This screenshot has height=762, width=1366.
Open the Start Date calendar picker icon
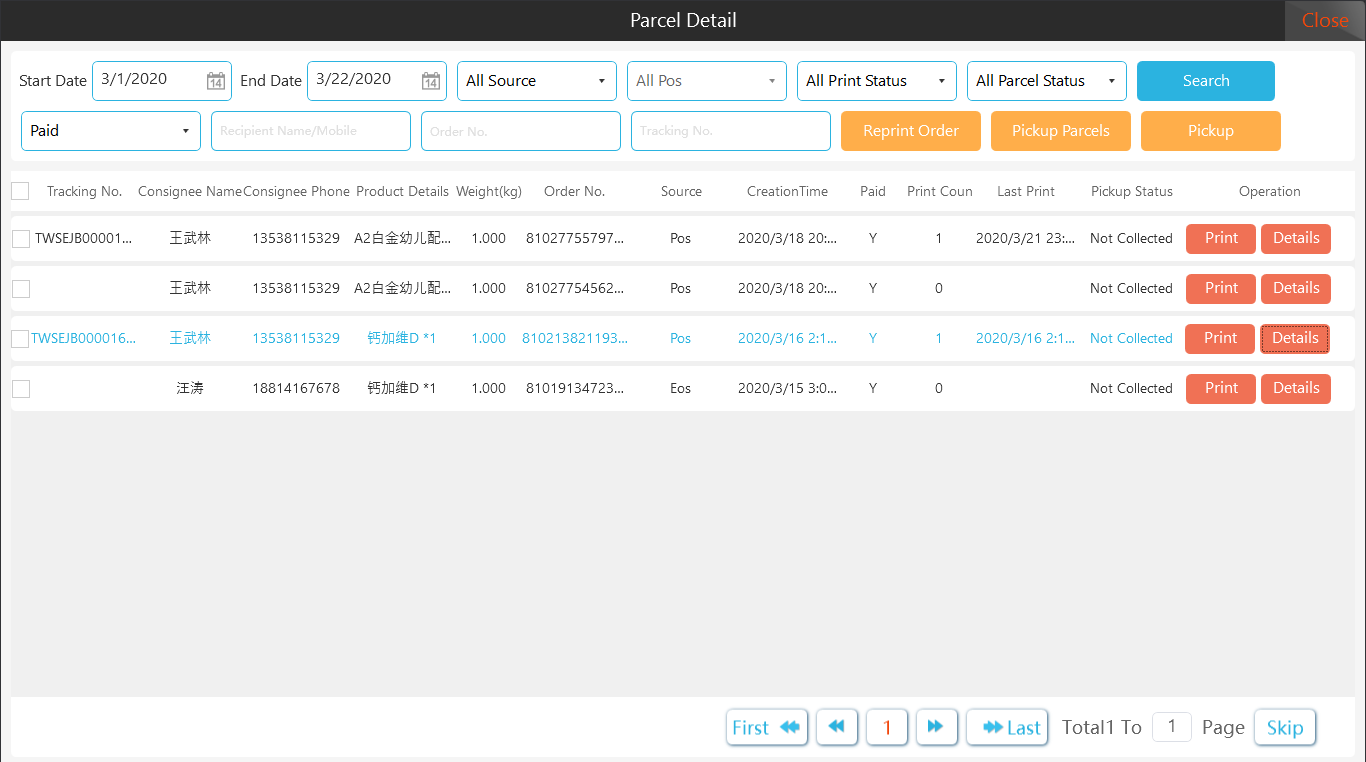pos(216,81)
